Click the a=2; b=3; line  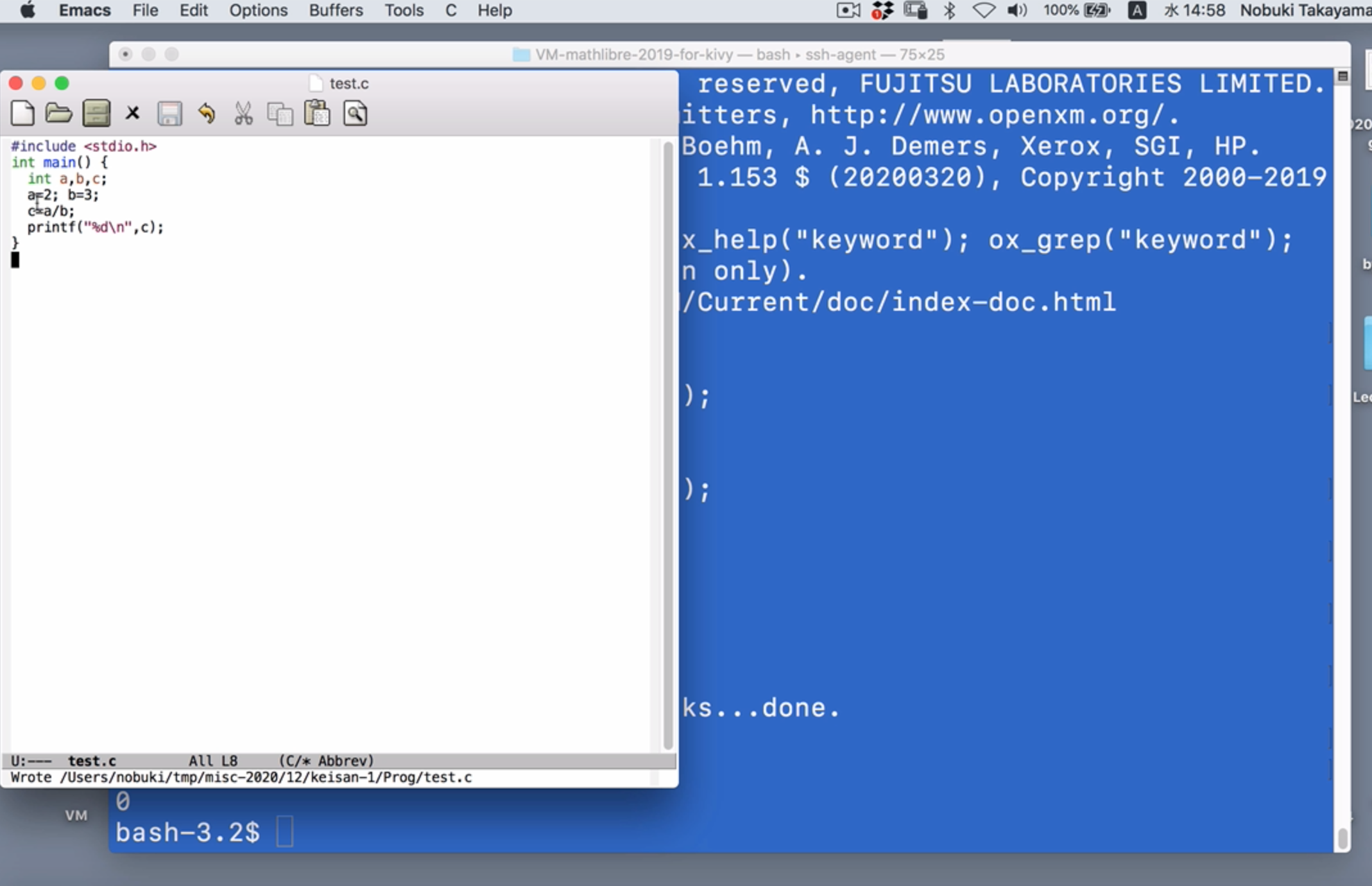click(x=63, y=195)
